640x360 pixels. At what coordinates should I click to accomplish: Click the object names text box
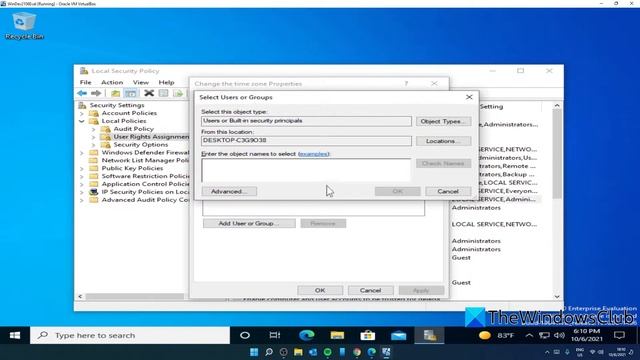coord(306,170)
